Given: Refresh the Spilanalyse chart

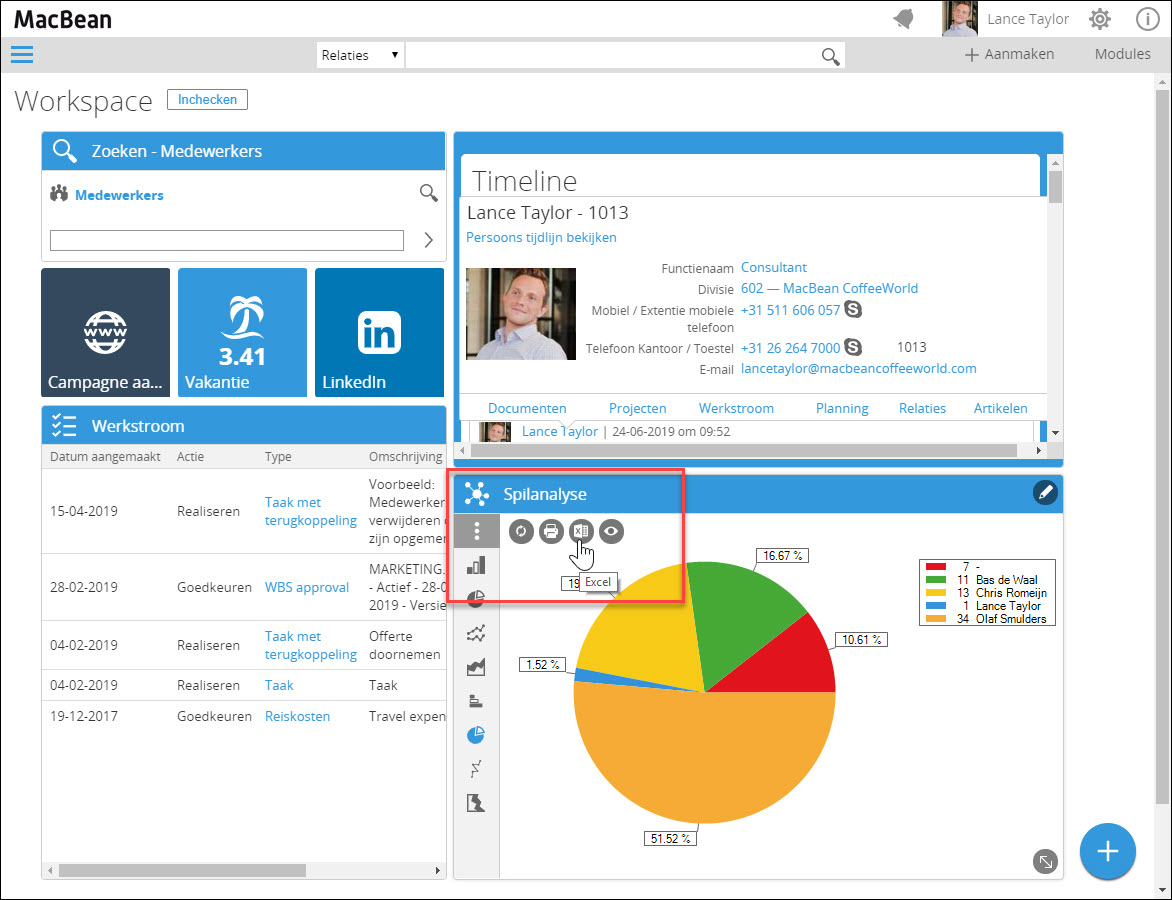Looking at the screenshot, I should point(521,531).
